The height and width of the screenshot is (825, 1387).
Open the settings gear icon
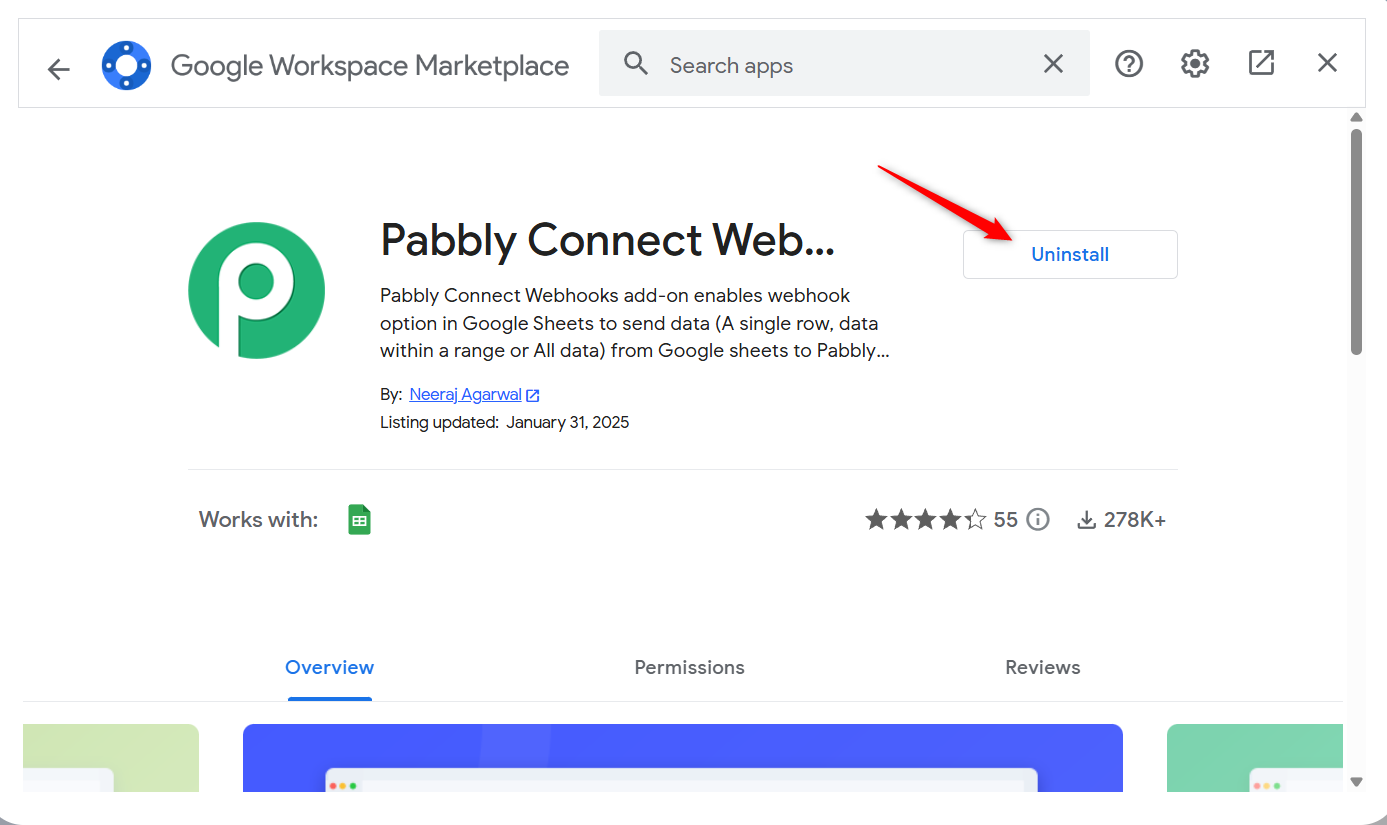tap(1195, 64)
